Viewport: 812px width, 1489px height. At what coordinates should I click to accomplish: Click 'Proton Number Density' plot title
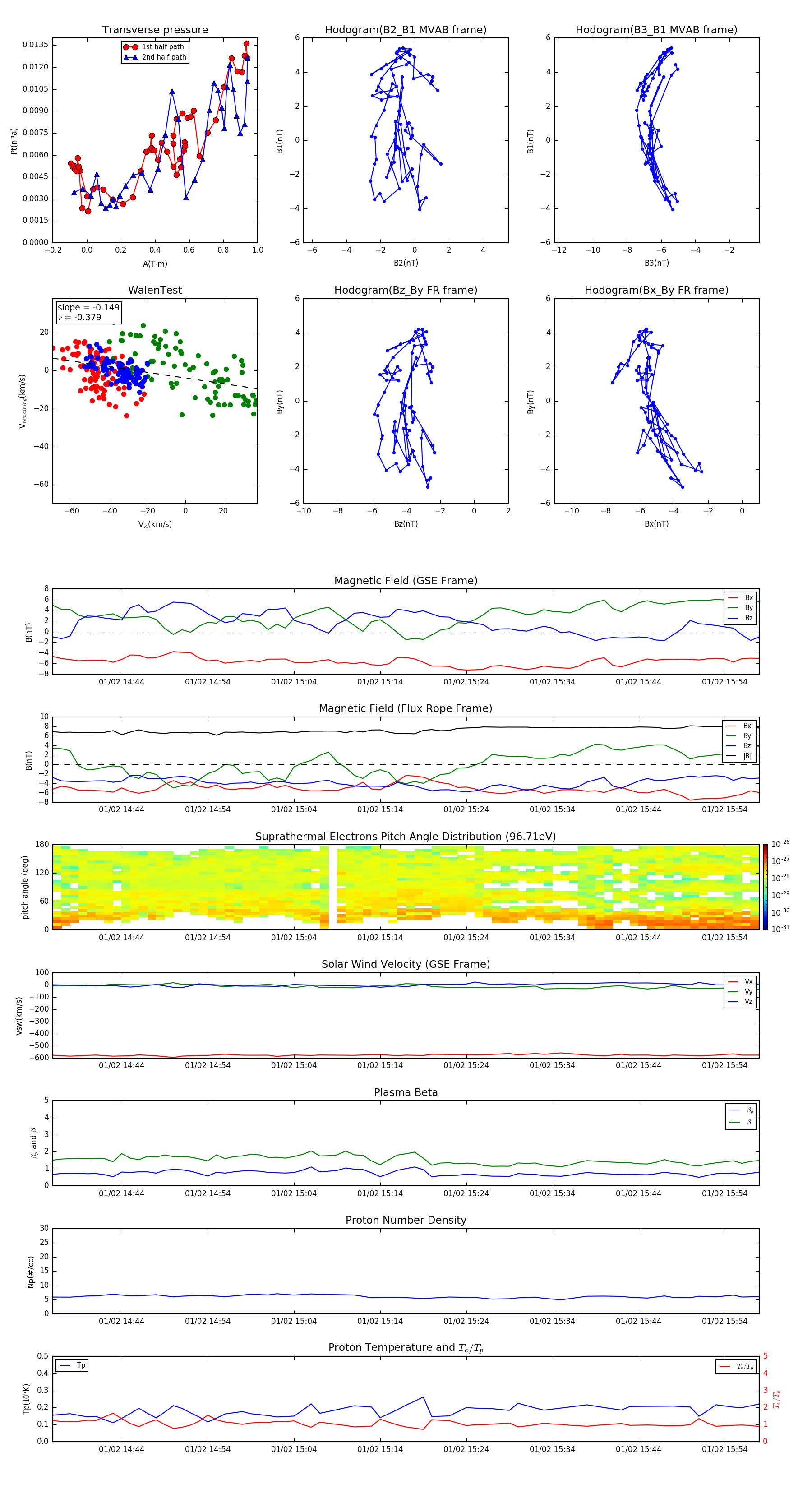click(x=406, y=1220)
